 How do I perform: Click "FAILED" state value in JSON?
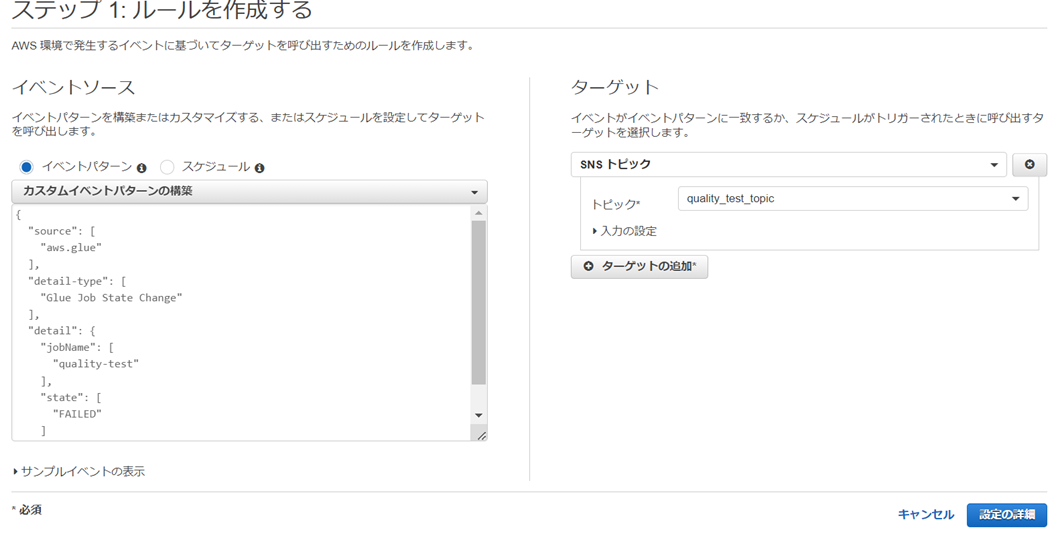pos(77,414)
